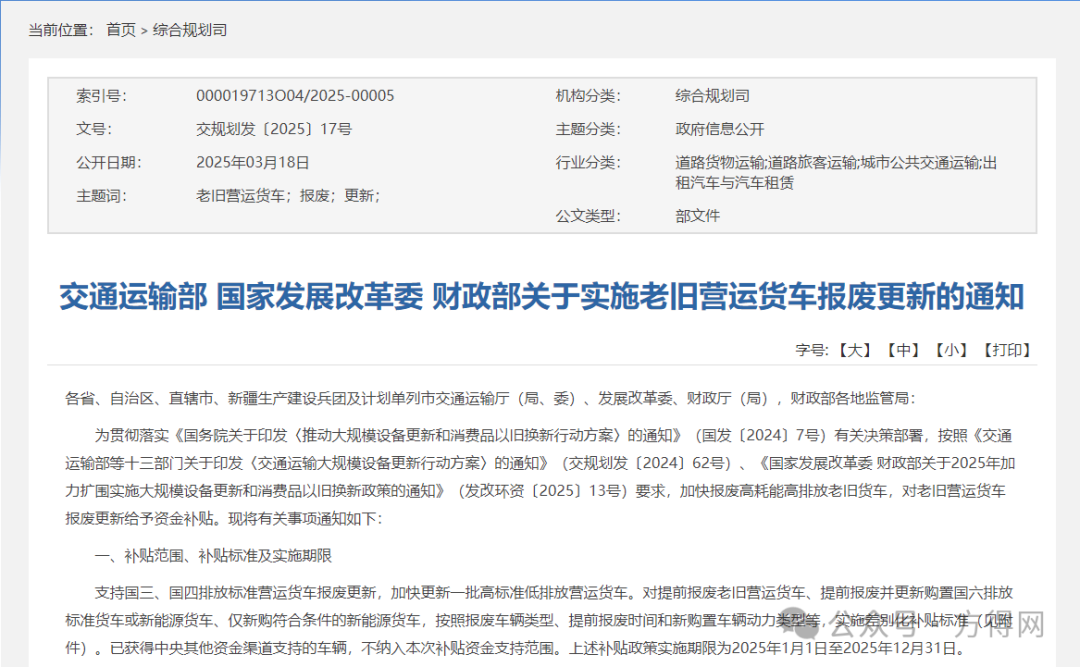The height and width of the screenshot is (667, 1080).
Task: Select document type value 部文件
Action: (x=697, y=216)
